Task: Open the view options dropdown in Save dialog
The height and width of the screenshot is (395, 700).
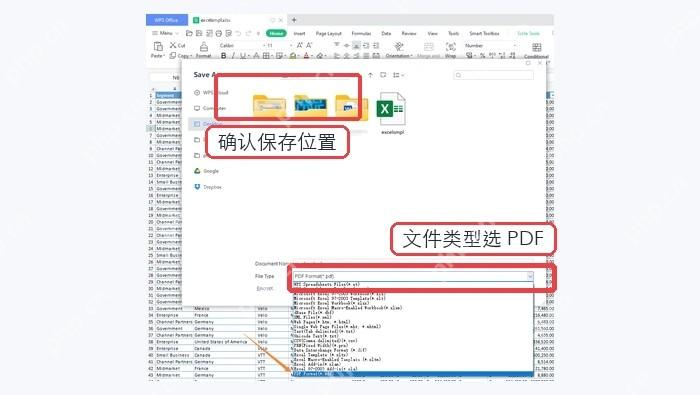Action: coord(398,75)
